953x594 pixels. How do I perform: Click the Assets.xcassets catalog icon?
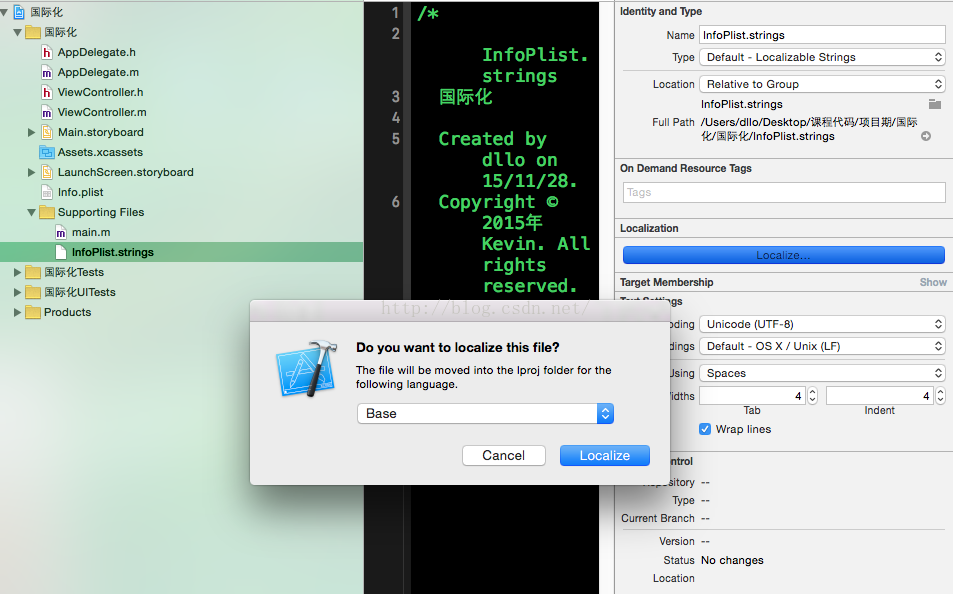coord(47,153)
